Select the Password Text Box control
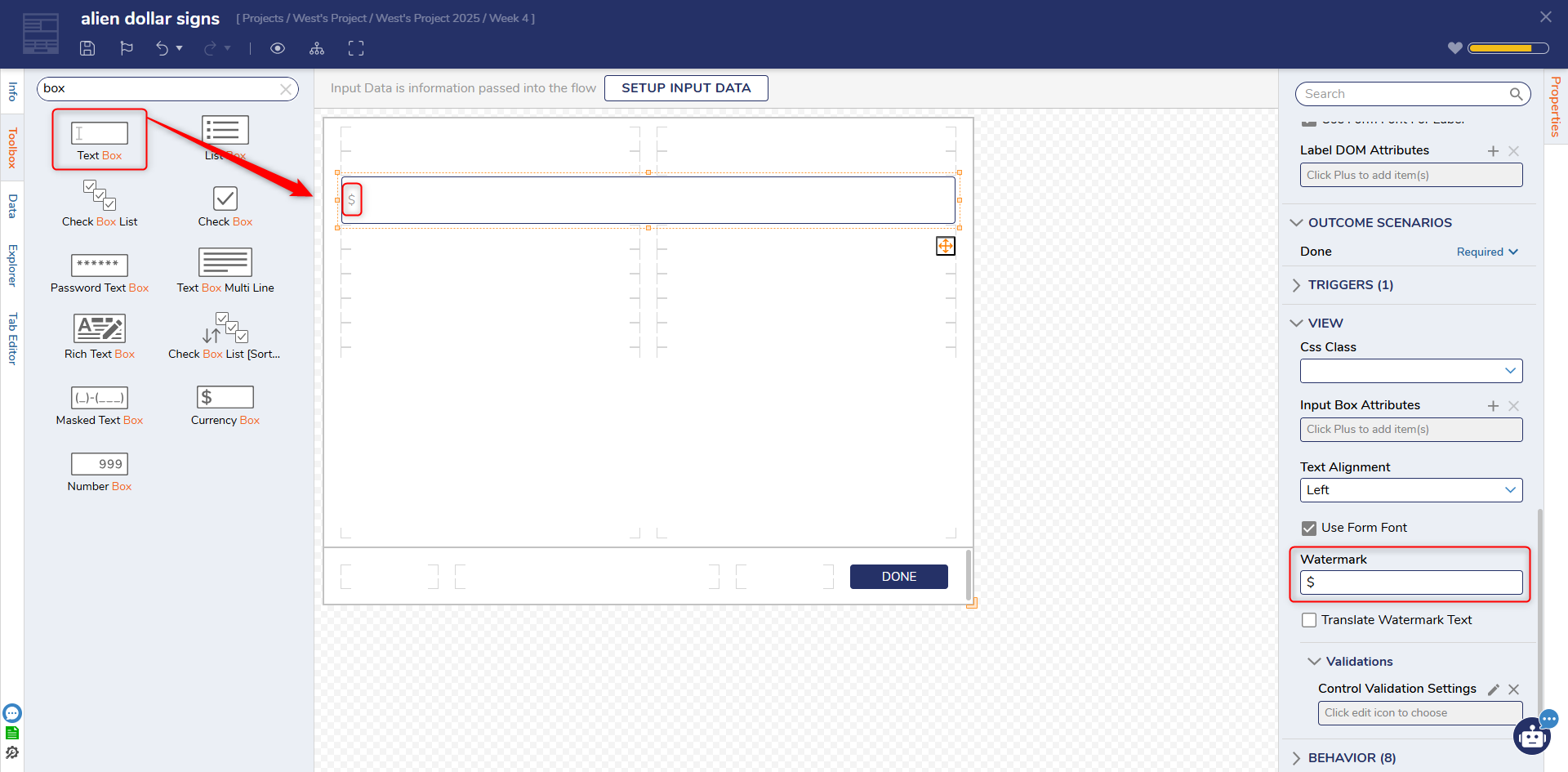This screenshot has height=772, width=1568. (x=100, y=273)
